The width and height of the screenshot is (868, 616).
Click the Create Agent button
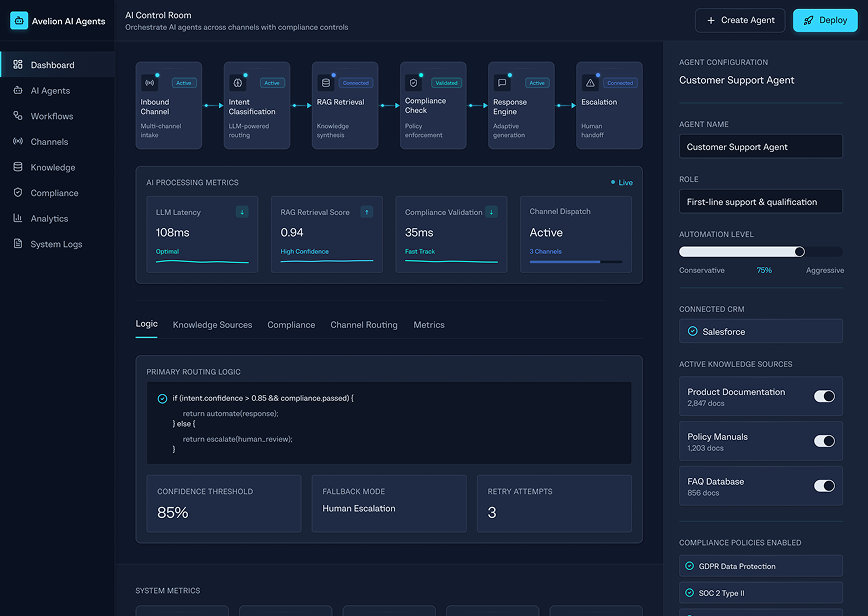tap(740, 20)
